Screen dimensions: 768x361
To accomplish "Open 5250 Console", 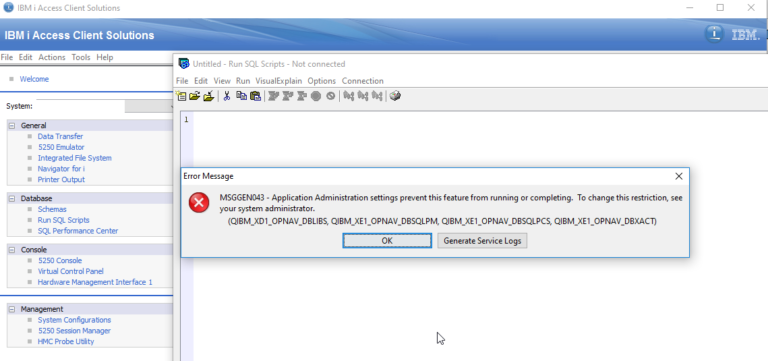I will pos(60,261).
